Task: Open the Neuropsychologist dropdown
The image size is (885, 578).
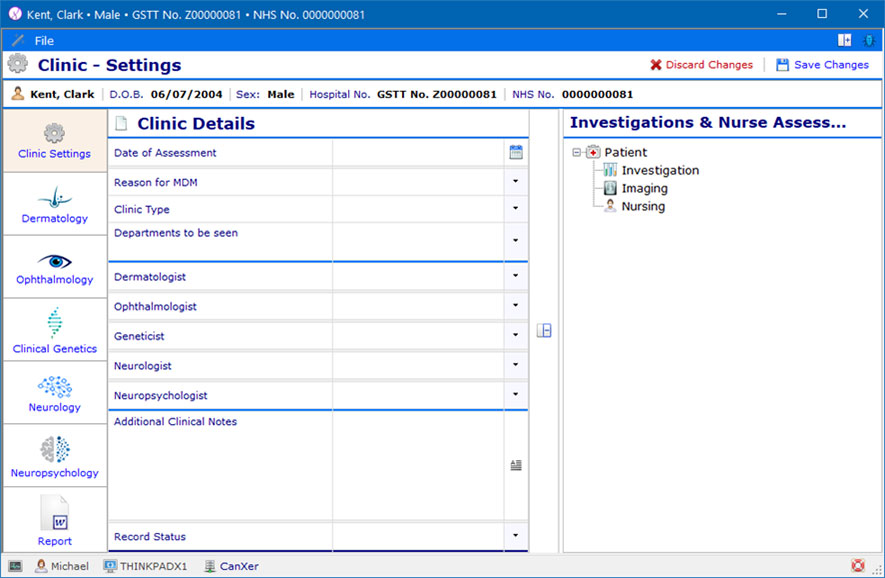Action: 516,394
